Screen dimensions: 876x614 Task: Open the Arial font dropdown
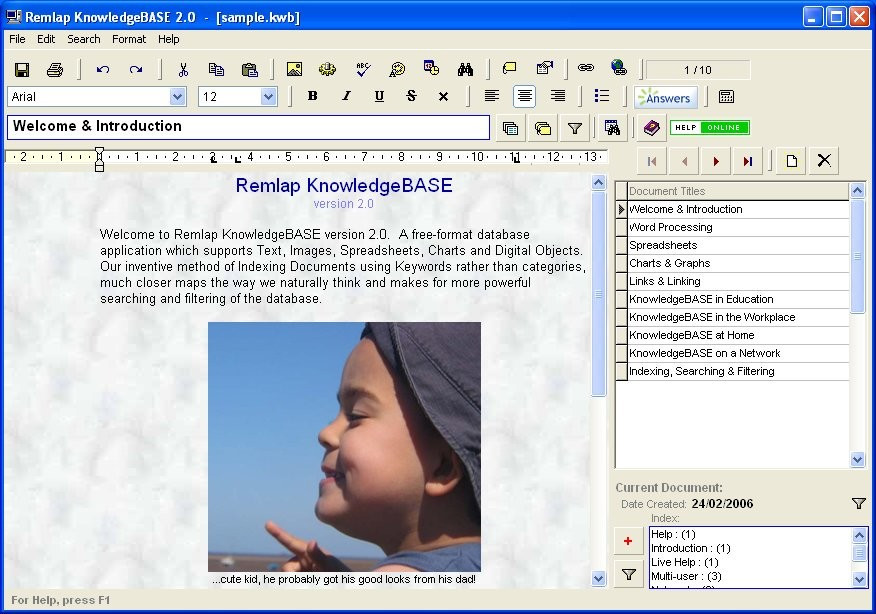(178, 97)
